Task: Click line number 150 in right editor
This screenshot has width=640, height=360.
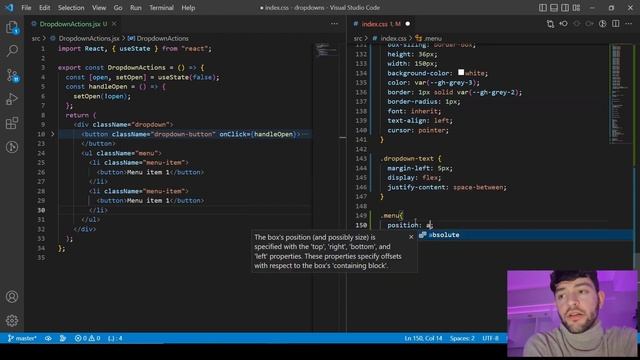Action: tap(361, 225)
